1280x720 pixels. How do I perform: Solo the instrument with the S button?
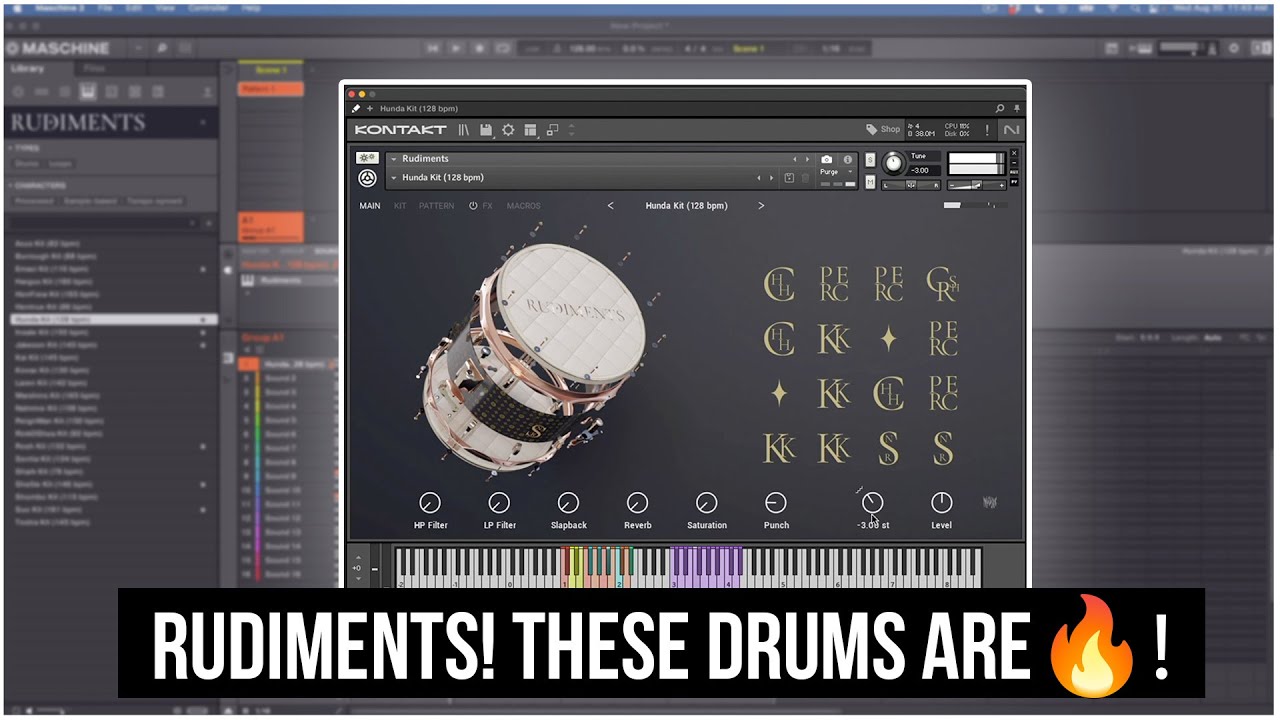click(x=870, y=160)
